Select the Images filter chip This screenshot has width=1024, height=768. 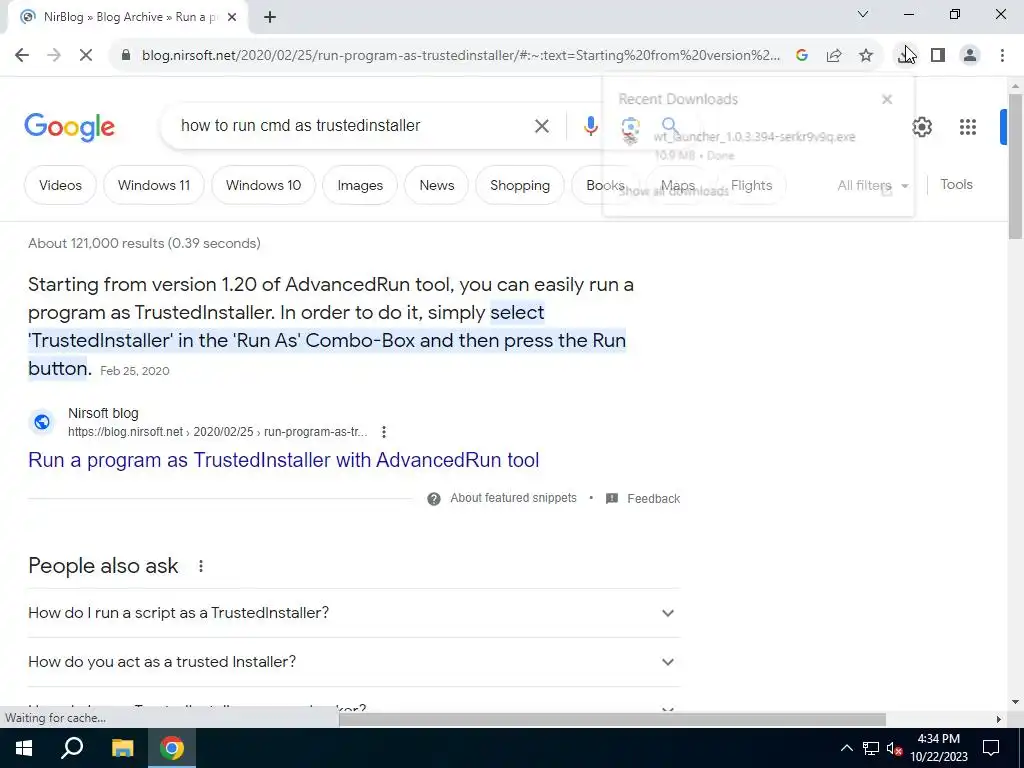click(360, 185)
